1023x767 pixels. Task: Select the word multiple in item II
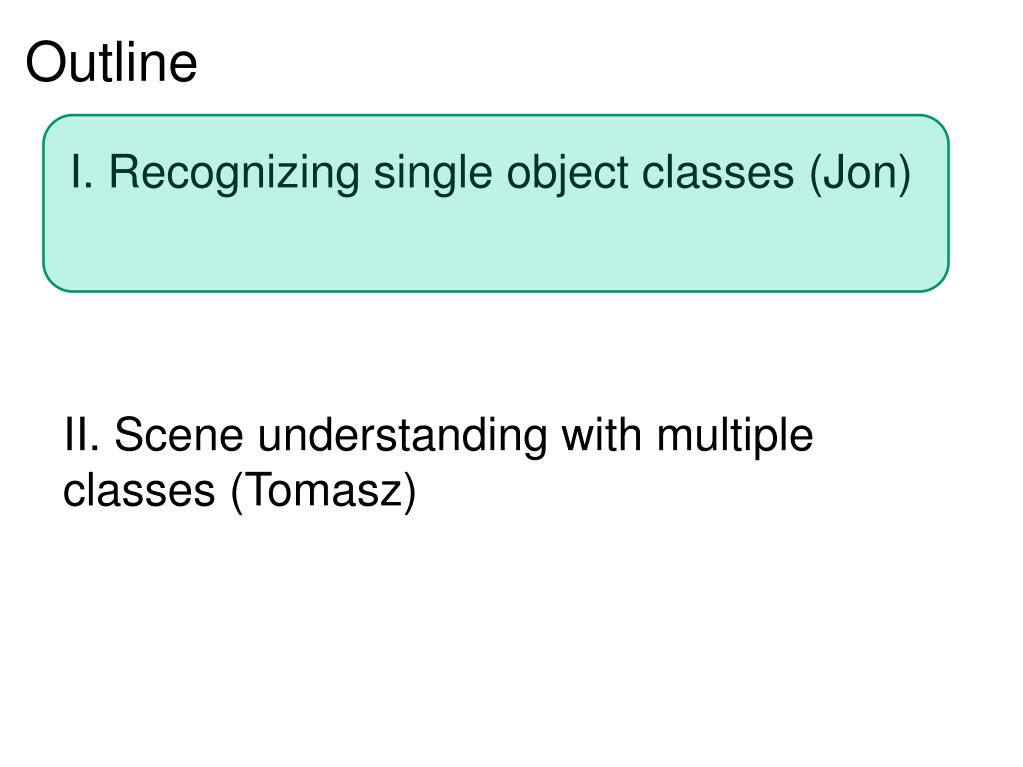coord(735,436)
